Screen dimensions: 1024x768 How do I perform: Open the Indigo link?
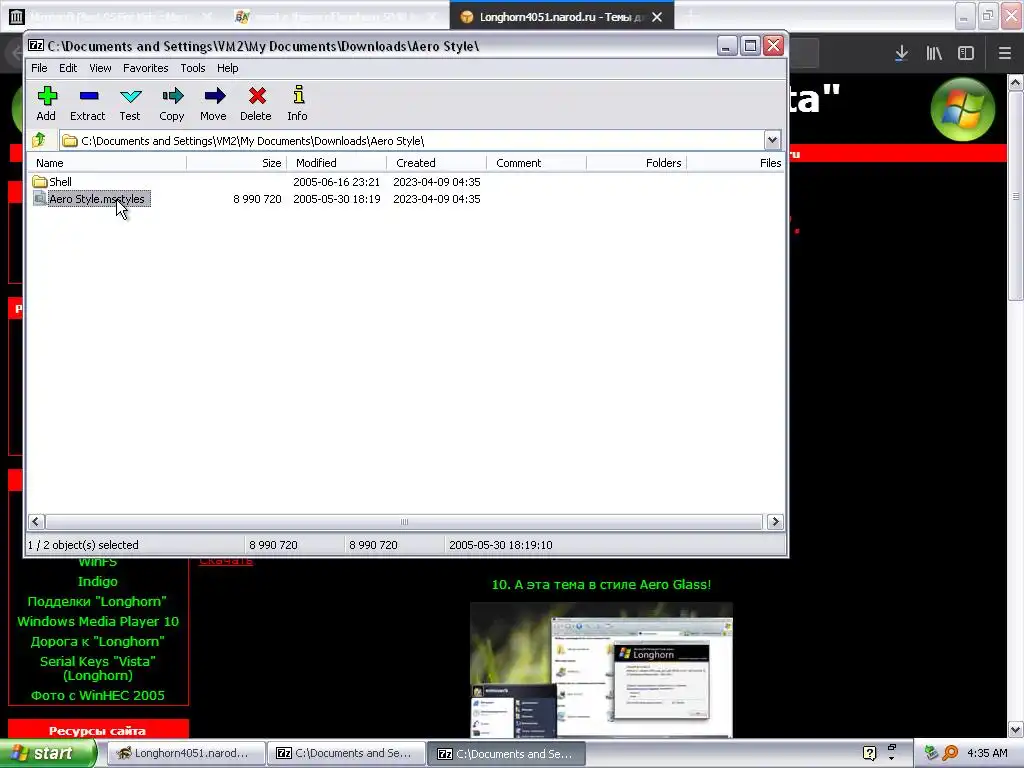(98, 581)
